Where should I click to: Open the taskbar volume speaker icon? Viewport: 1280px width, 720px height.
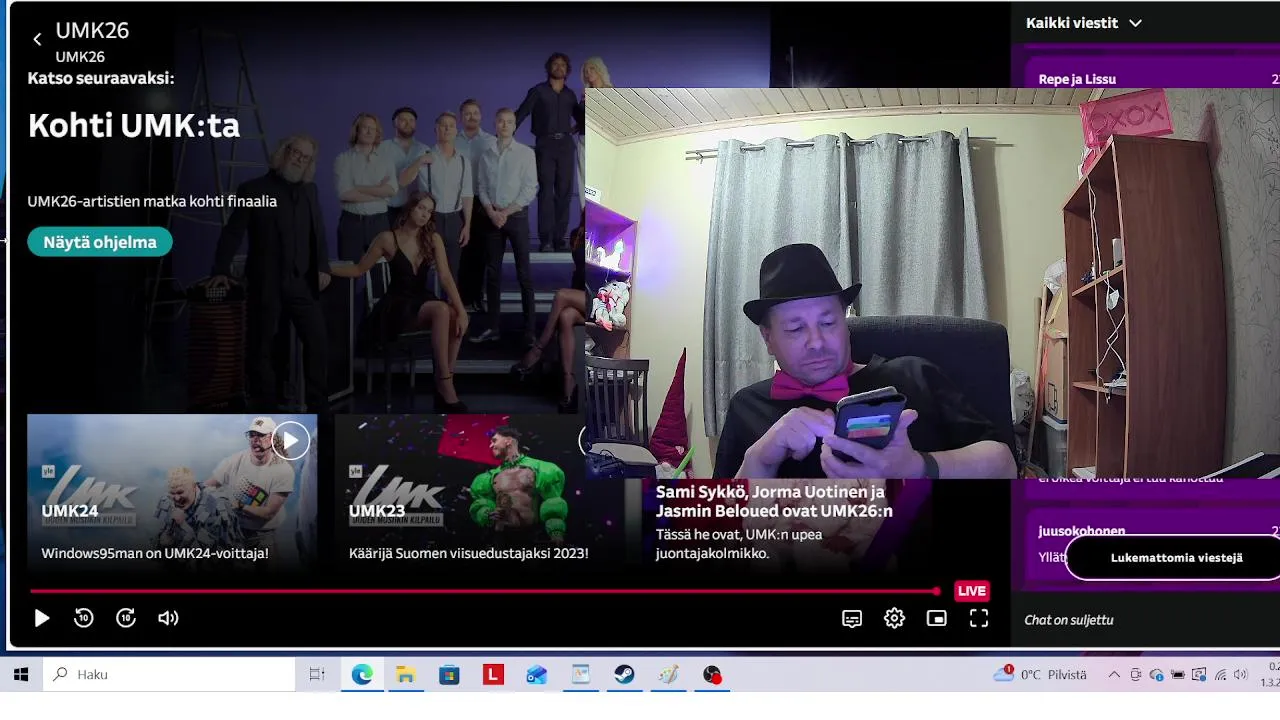point(1241,675)
